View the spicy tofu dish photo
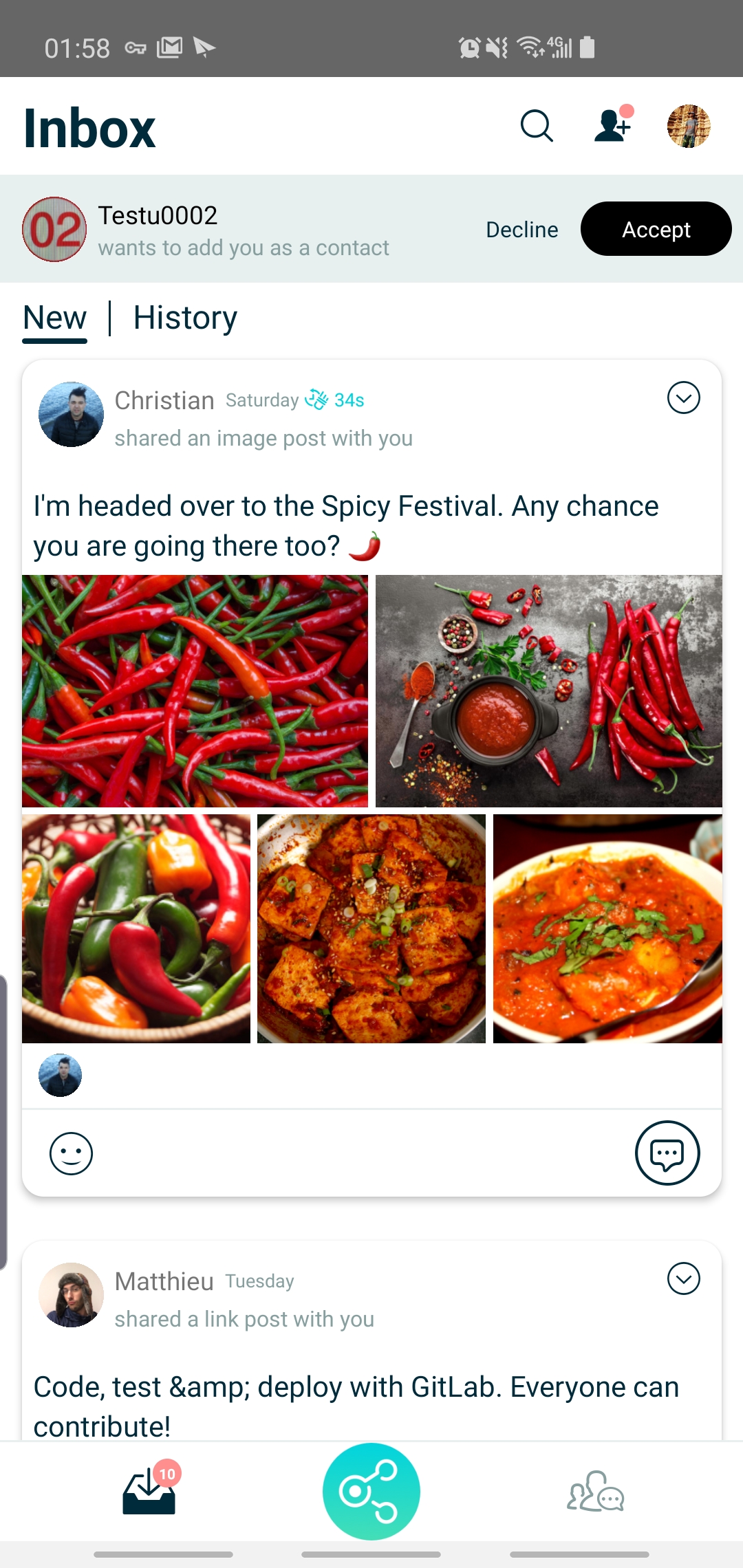743x1568 pixels. (371, 928)
